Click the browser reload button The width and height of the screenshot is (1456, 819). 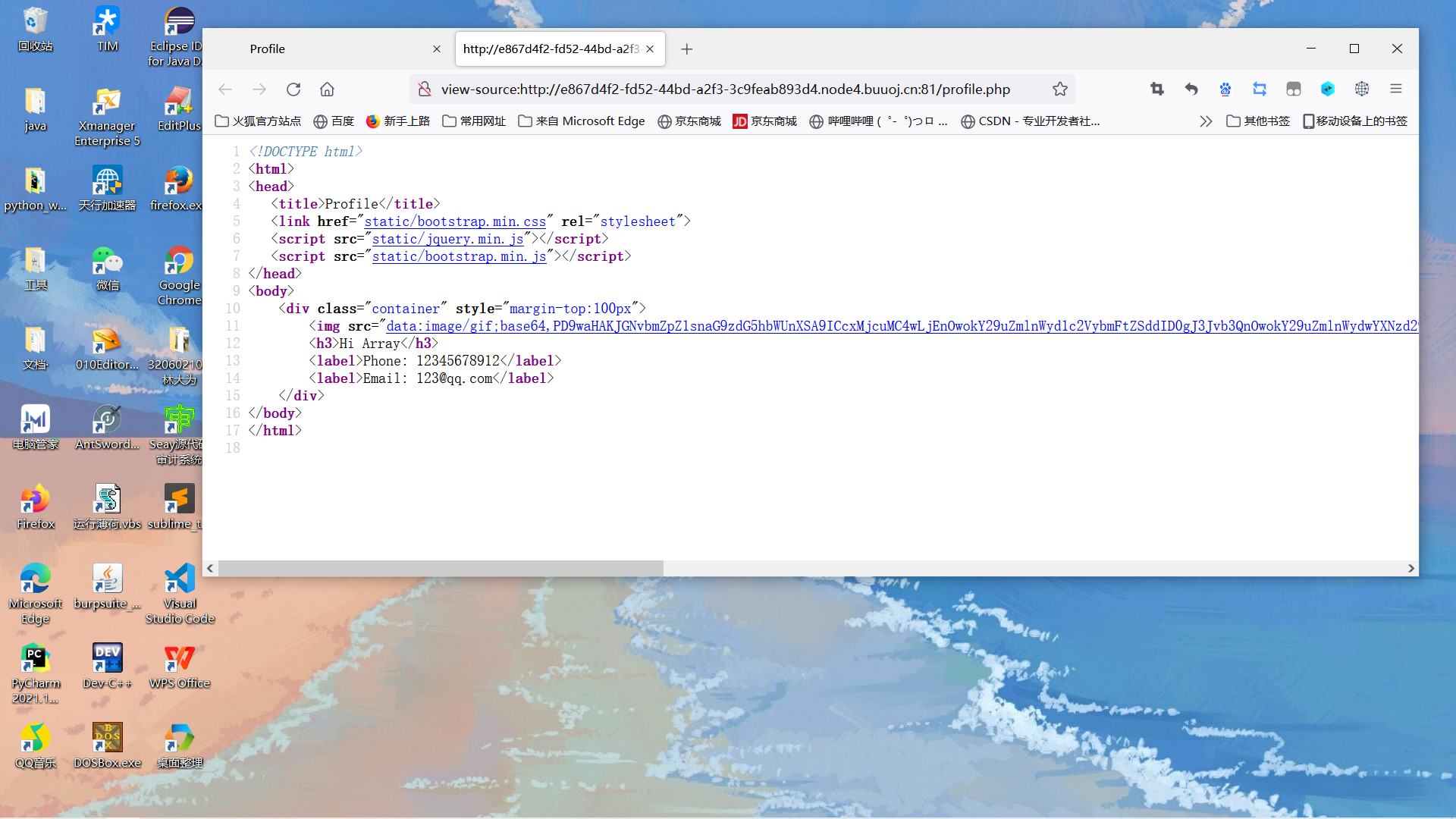point(293,89)
